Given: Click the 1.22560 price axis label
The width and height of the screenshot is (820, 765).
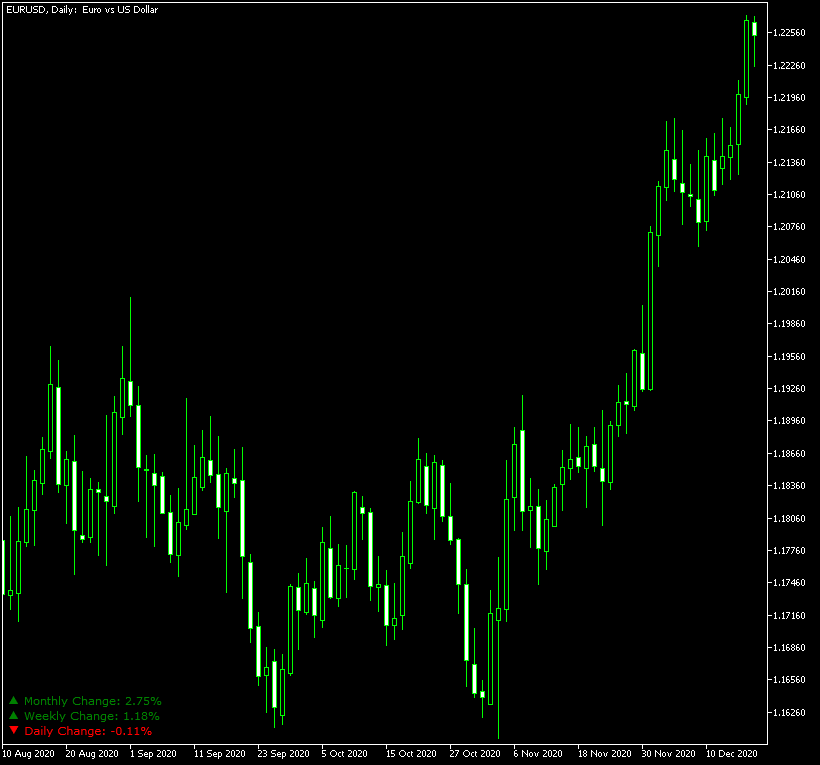Looking at the screenshot, I should [x=789, y=33].
